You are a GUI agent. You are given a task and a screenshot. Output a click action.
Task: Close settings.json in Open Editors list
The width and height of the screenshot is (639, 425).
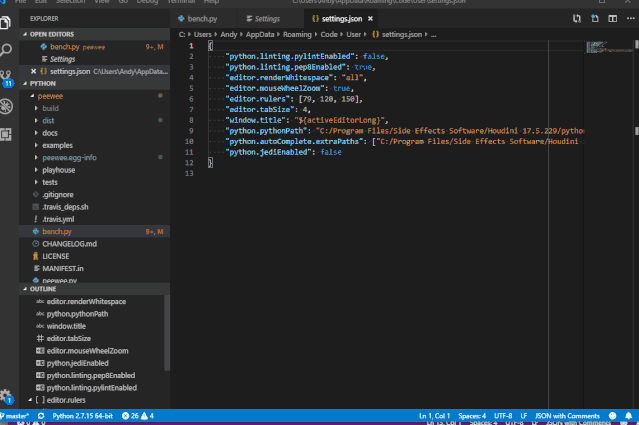click(33, 71)
